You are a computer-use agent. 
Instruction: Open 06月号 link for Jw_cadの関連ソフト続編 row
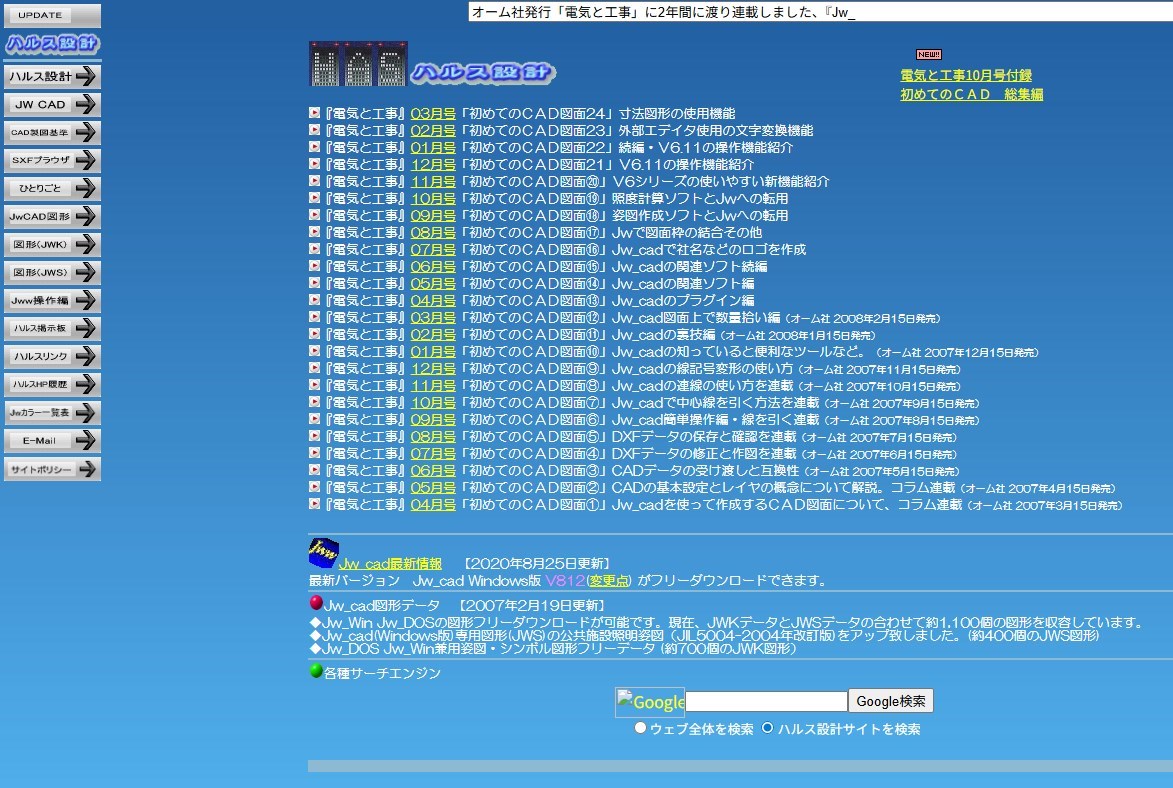(x=433, y=267)
